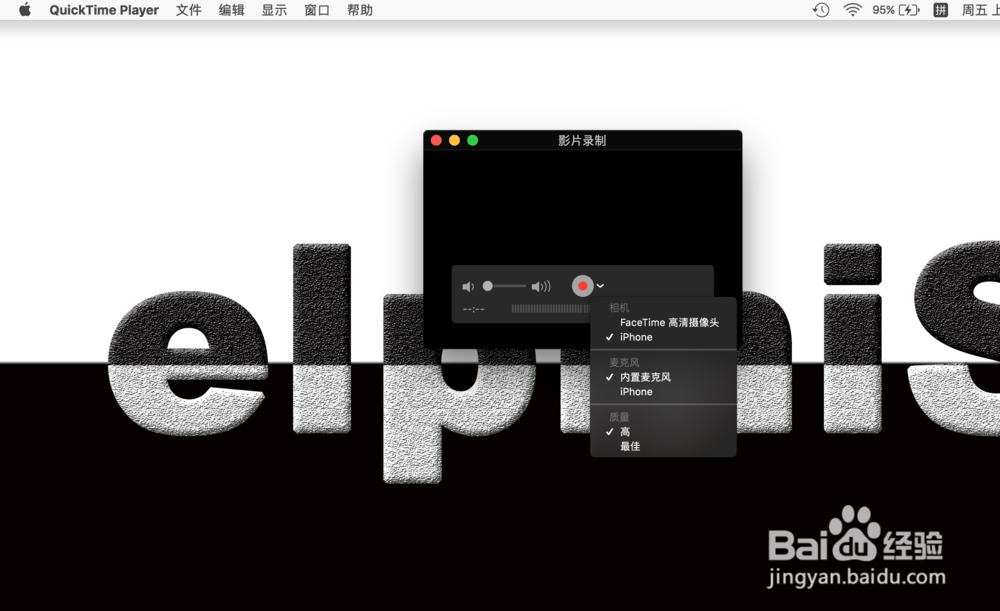Toggle the recording options chevron
Image resolution: width=1000 pixels, height=611 pixels.
coord(600,286)
